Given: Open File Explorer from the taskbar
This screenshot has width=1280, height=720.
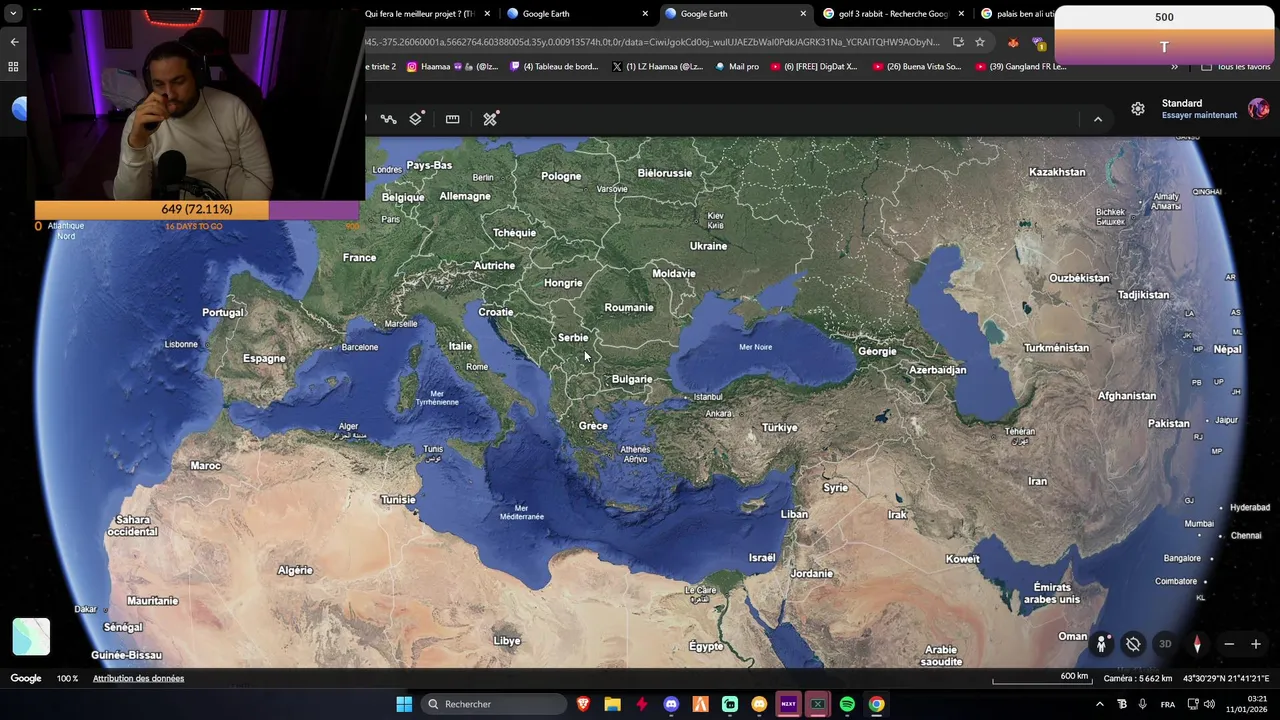Looking at the screenshot, I should tap(612, 704).
